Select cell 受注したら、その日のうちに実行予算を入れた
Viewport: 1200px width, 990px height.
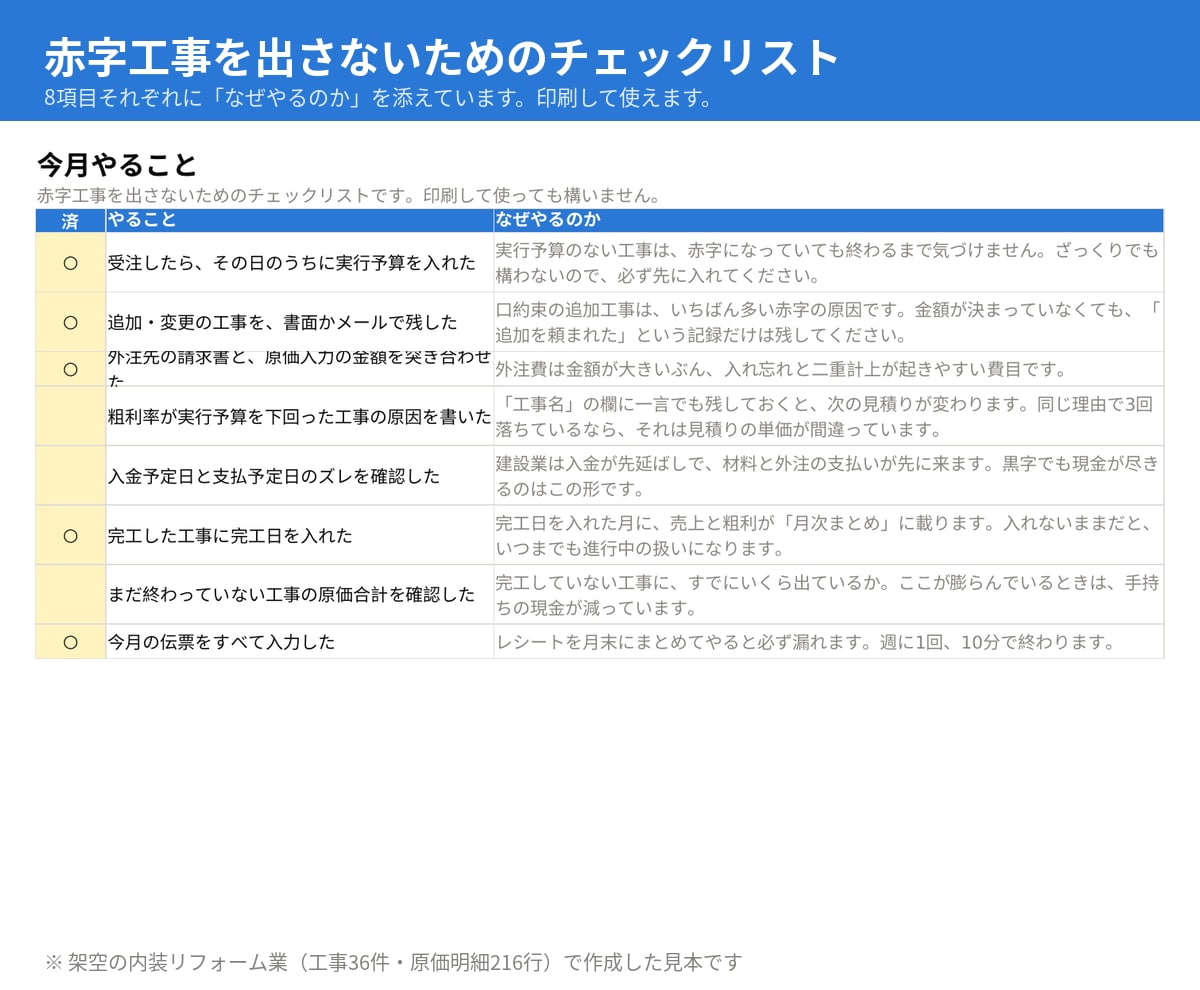click(300, 263)
